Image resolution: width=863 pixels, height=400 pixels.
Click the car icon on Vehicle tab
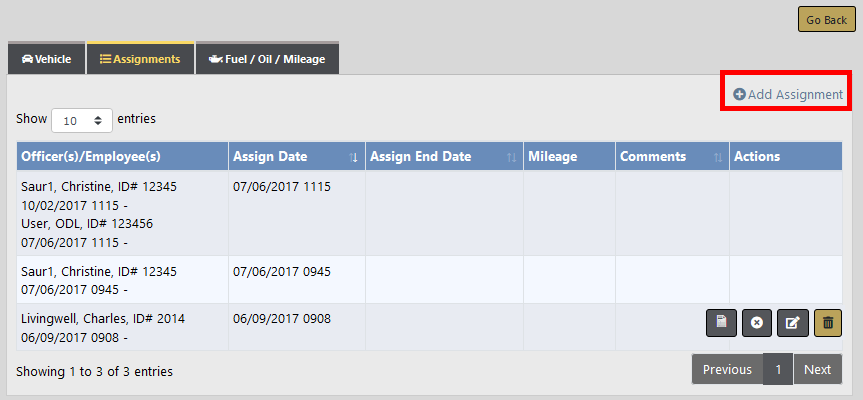pos(27,59)
